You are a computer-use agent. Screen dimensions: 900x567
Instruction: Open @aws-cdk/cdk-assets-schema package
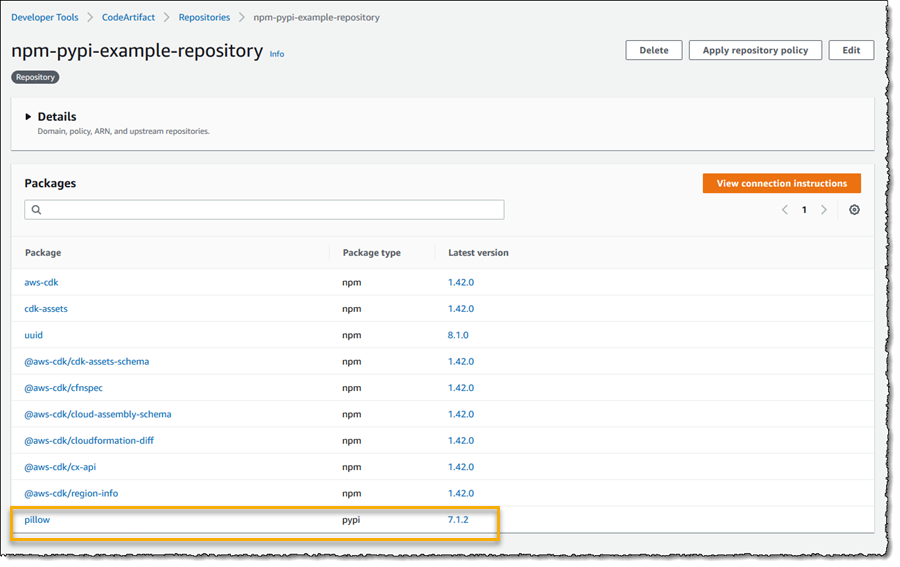[x=87, y=362]
